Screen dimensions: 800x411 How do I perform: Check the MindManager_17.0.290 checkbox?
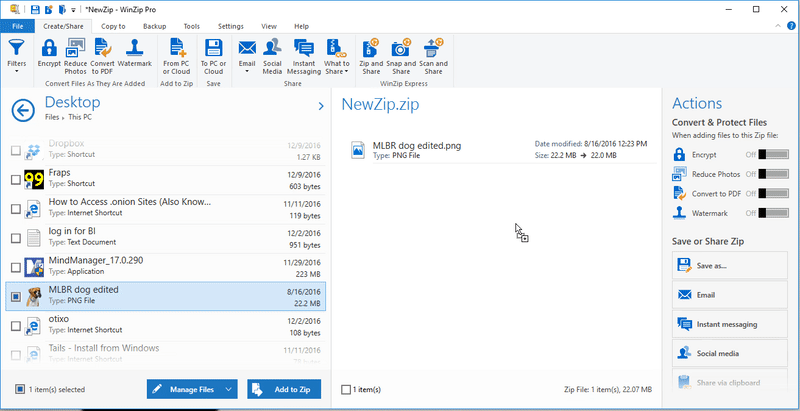[16, 267]
